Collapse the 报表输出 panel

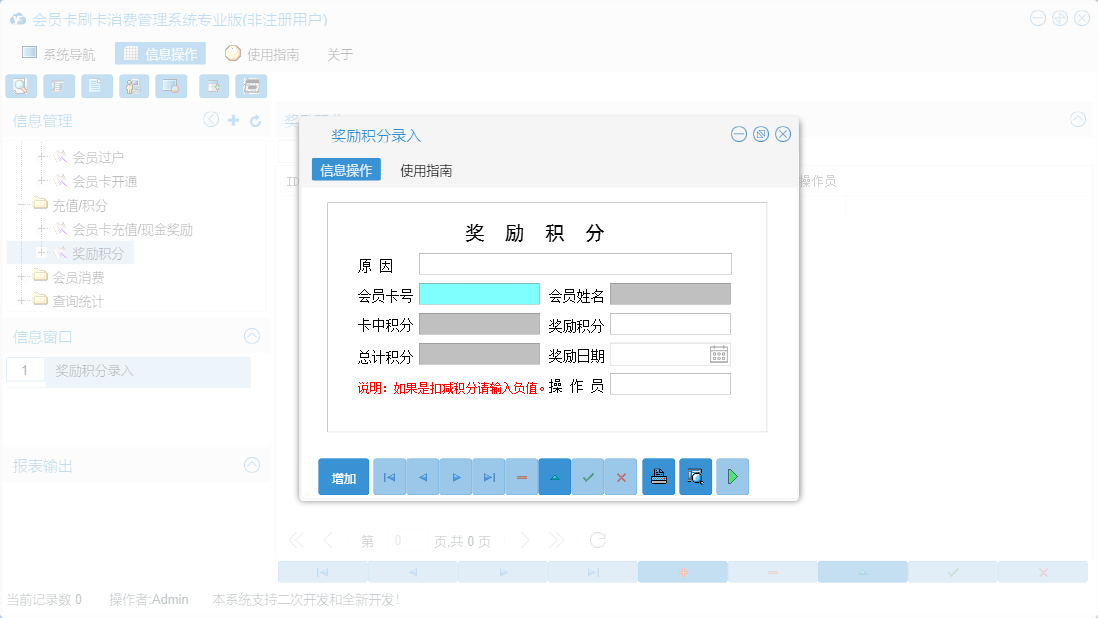pos(251,465)
